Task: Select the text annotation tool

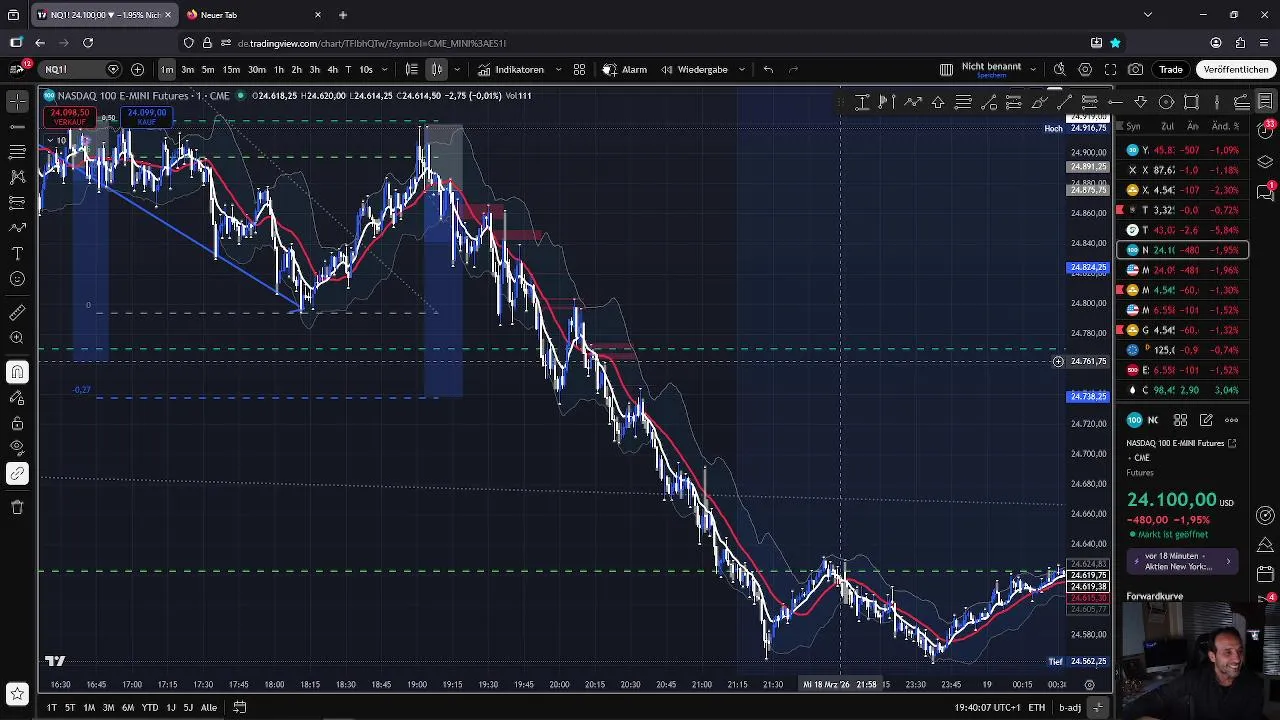Action: (17, 253)
